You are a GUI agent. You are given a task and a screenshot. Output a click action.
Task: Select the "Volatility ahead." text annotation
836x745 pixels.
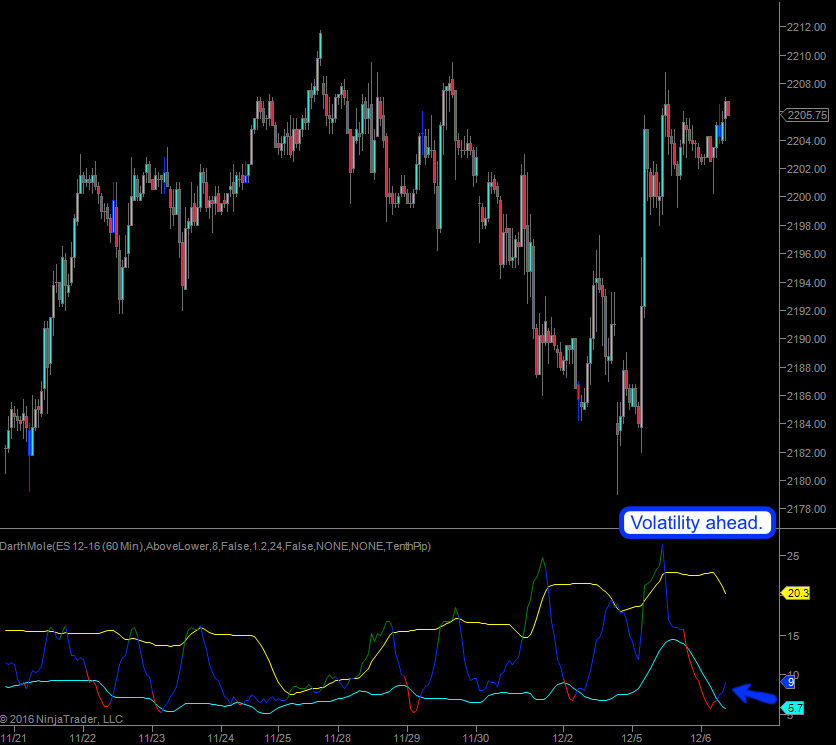(x=697, y=522)
